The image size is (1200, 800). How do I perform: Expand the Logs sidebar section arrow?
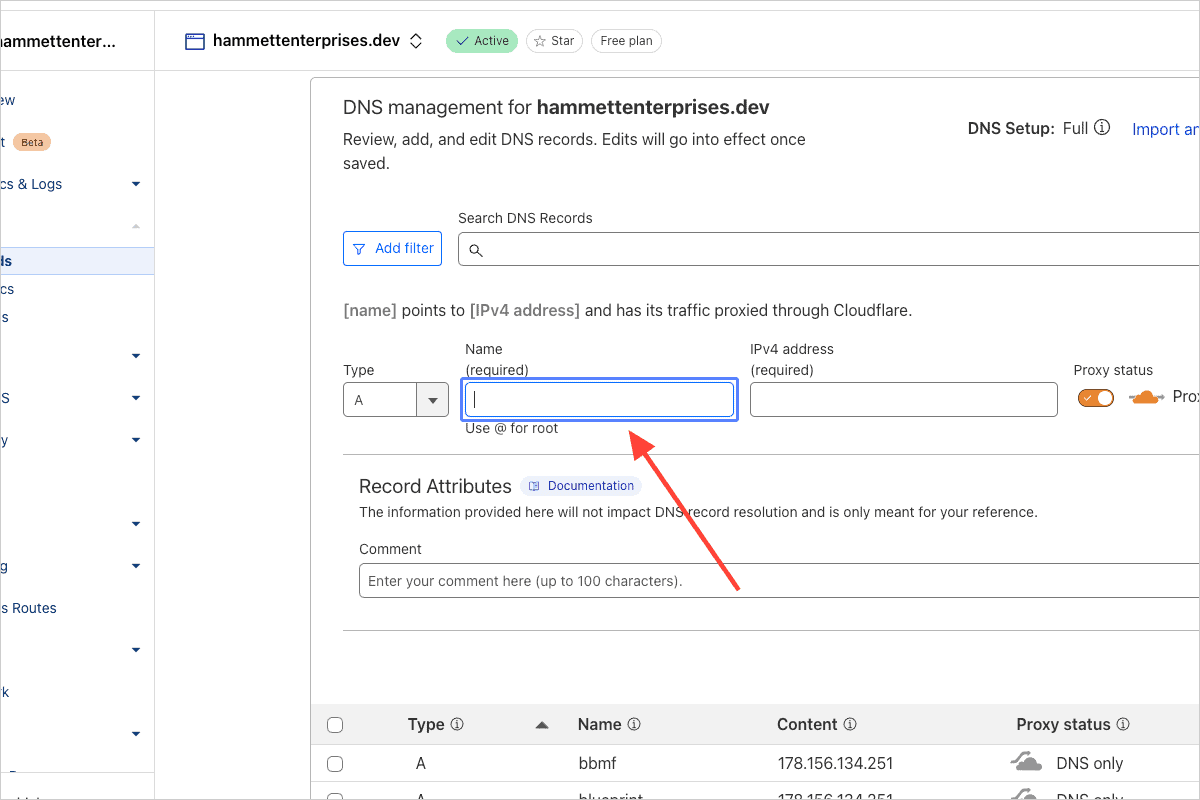point(136,184)
